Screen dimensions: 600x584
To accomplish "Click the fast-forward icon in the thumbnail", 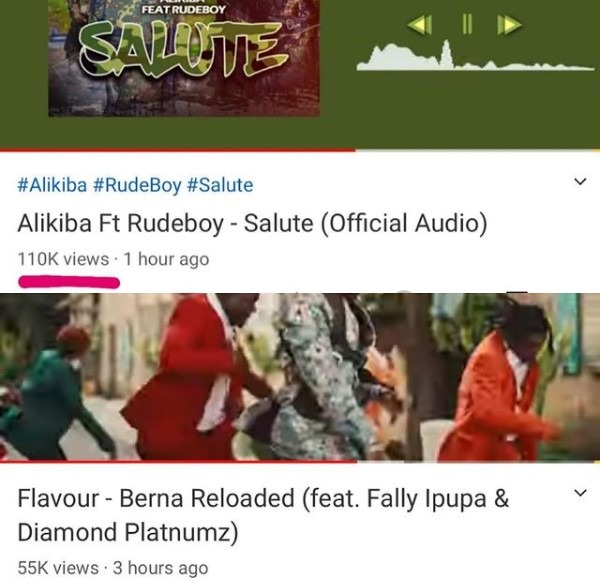I will point(509,24).
